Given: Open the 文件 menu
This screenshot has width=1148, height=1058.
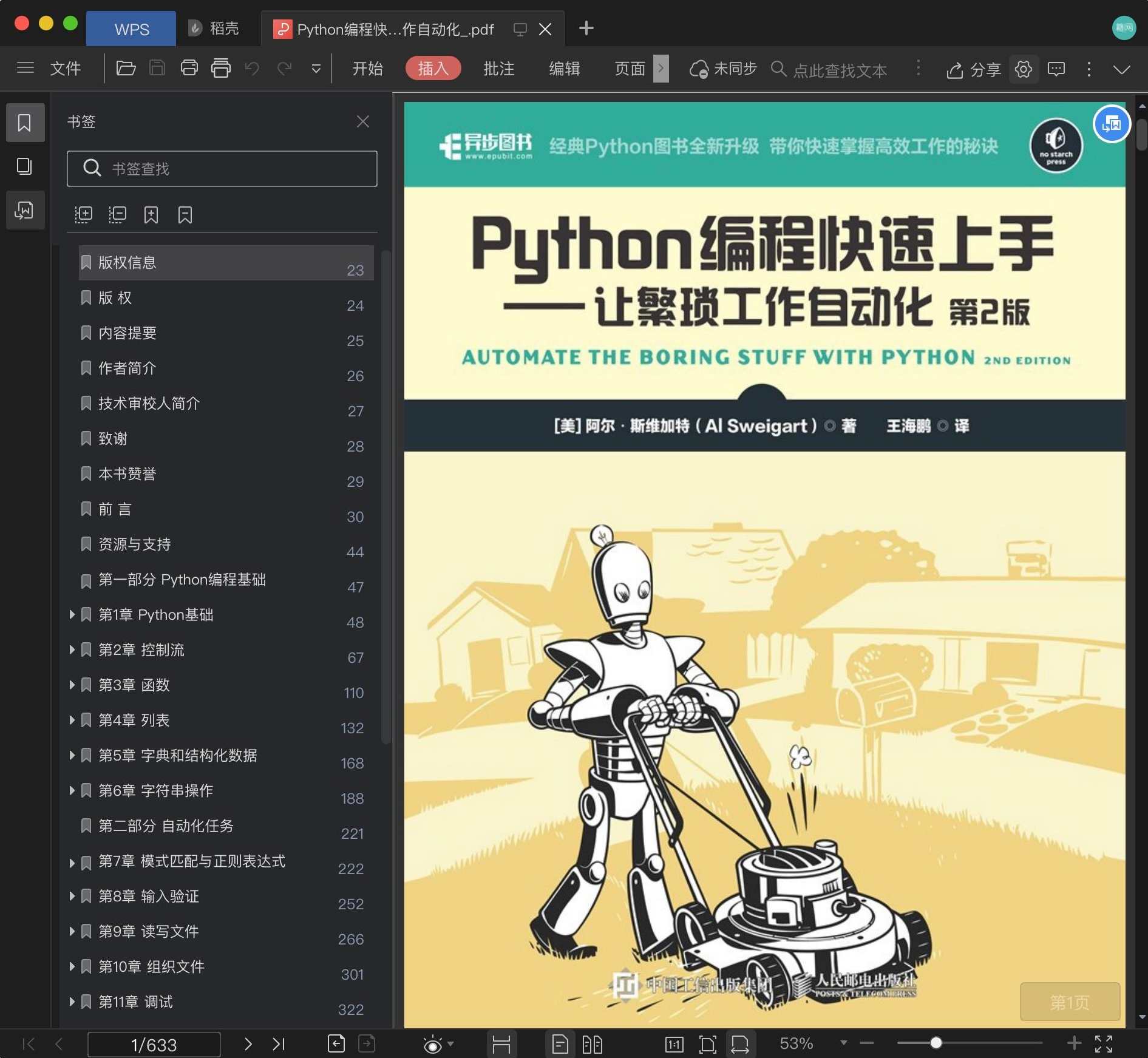Looking at the screenshot, I should 66,67.
